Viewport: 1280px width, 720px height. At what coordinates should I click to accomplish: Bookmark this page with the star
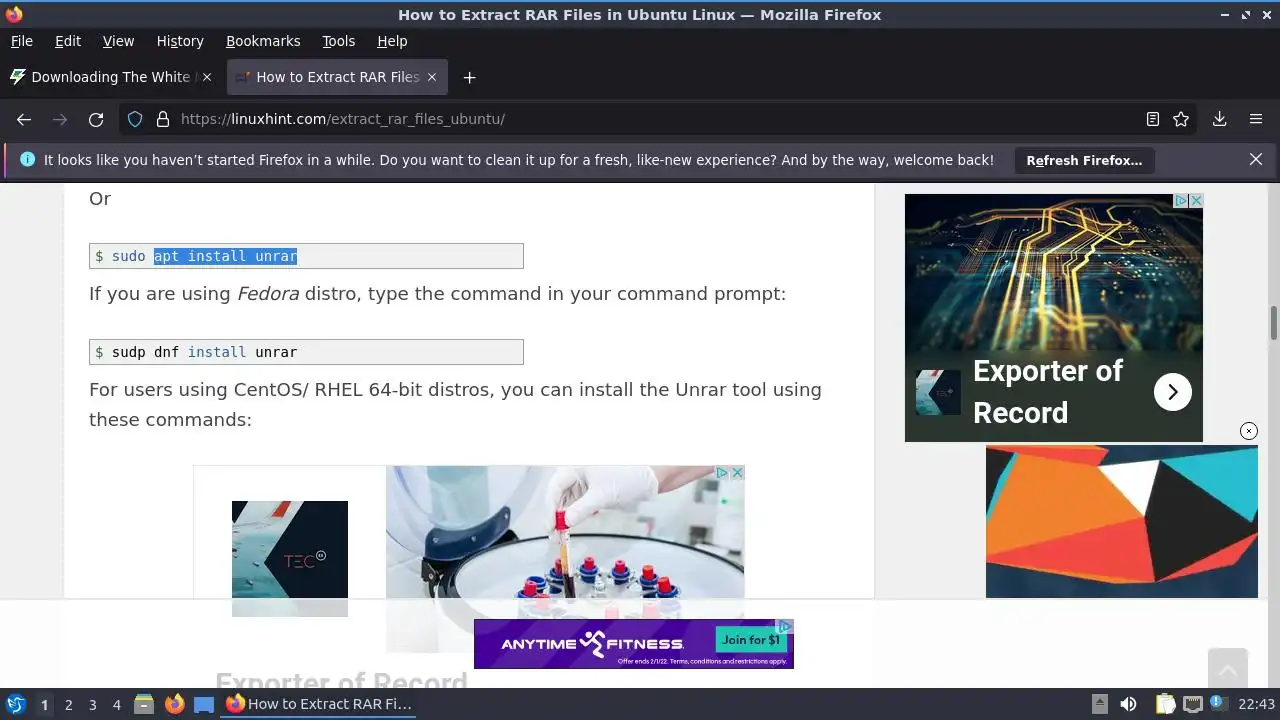[1181, 119]
